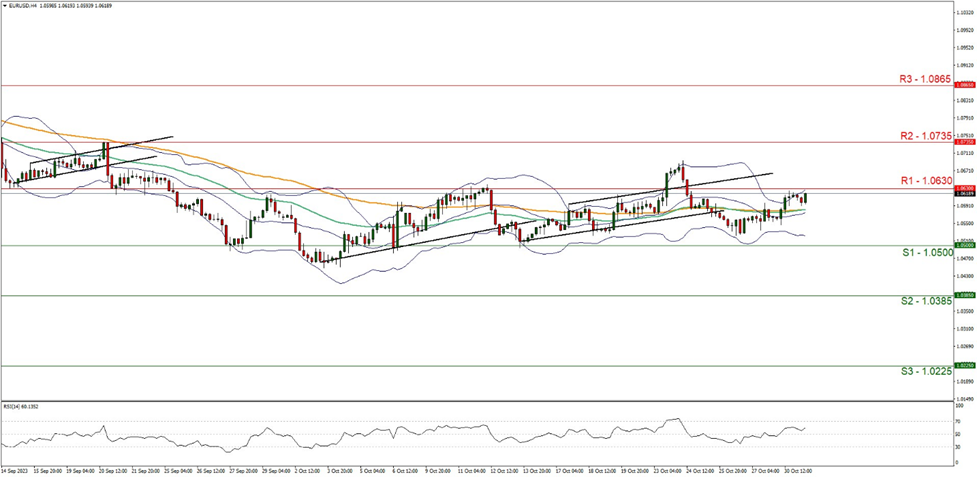Click the EURUSD,H4 chart title text
Screen dimensions: 977x477
[24, 5]
